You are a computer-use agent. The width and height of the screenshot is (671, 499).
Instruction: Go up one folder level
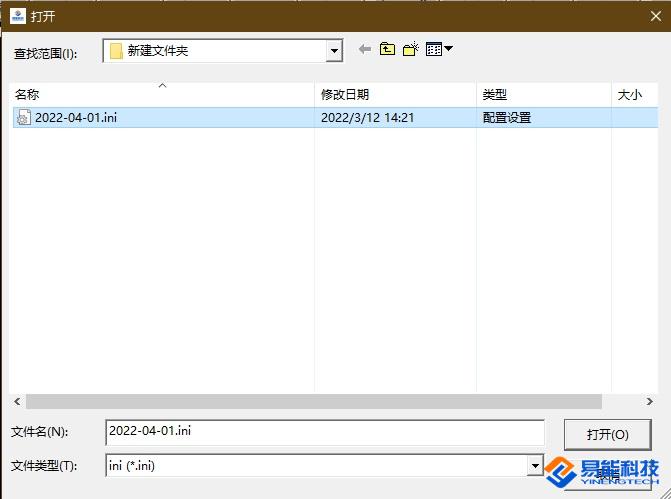coord(387,49)
